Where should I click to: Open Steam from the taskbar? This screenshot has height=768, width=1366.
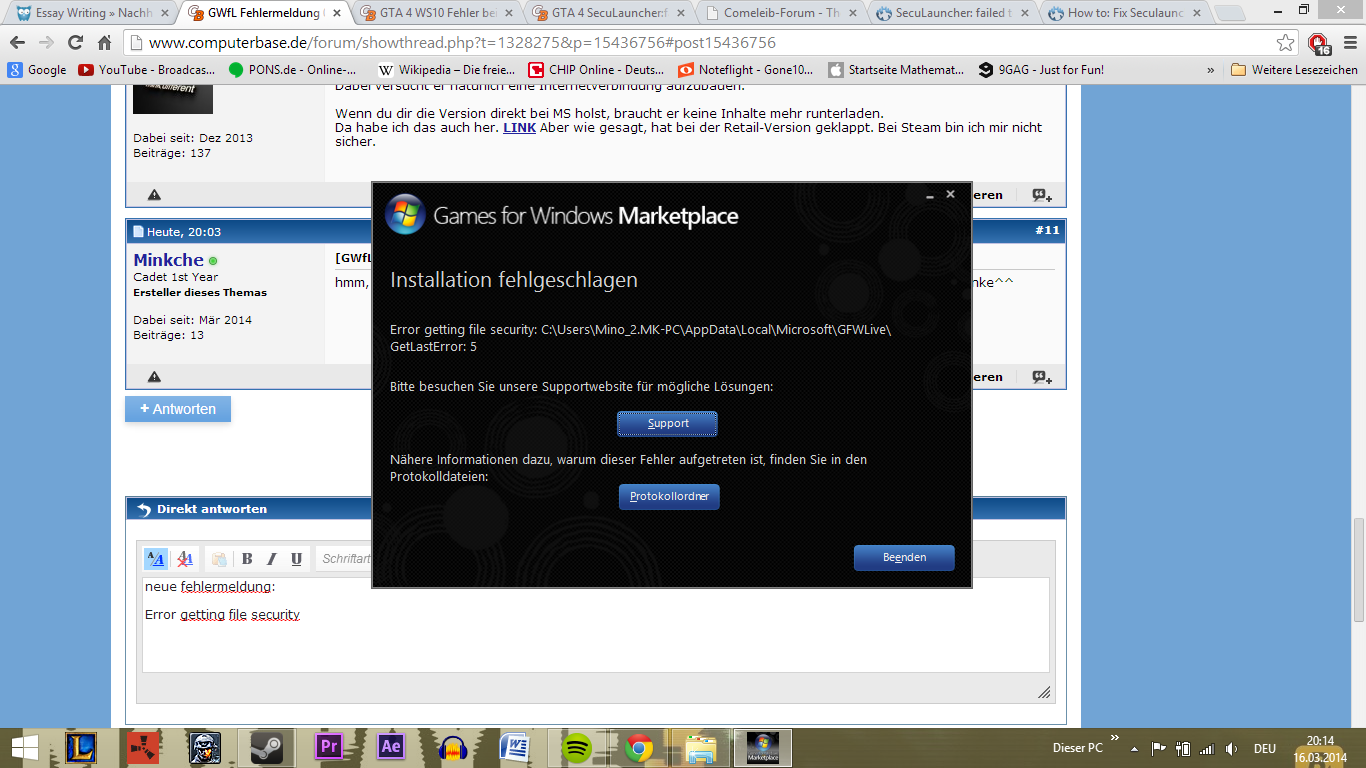click(x=267, y=748)
